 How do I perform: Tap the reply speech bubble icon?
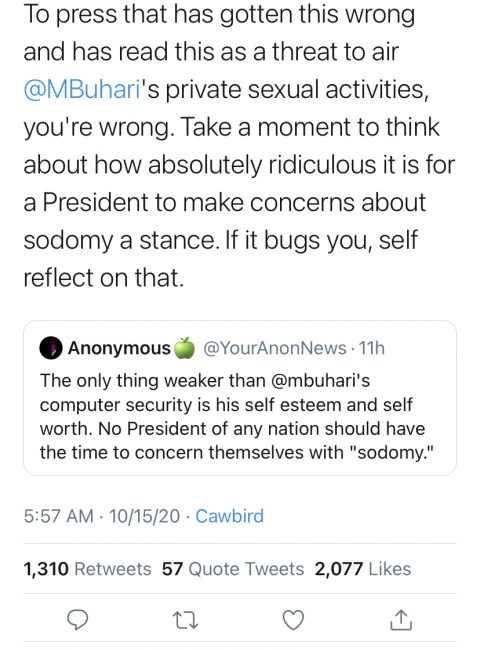[78, 620]
